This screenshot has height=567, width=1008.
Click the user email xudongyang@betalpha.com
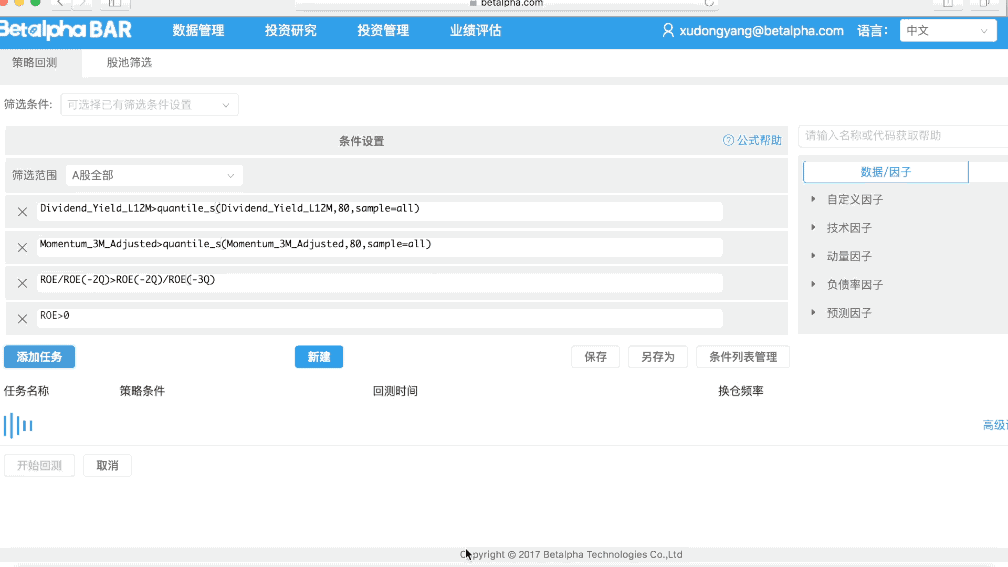[x=761, y=30]
